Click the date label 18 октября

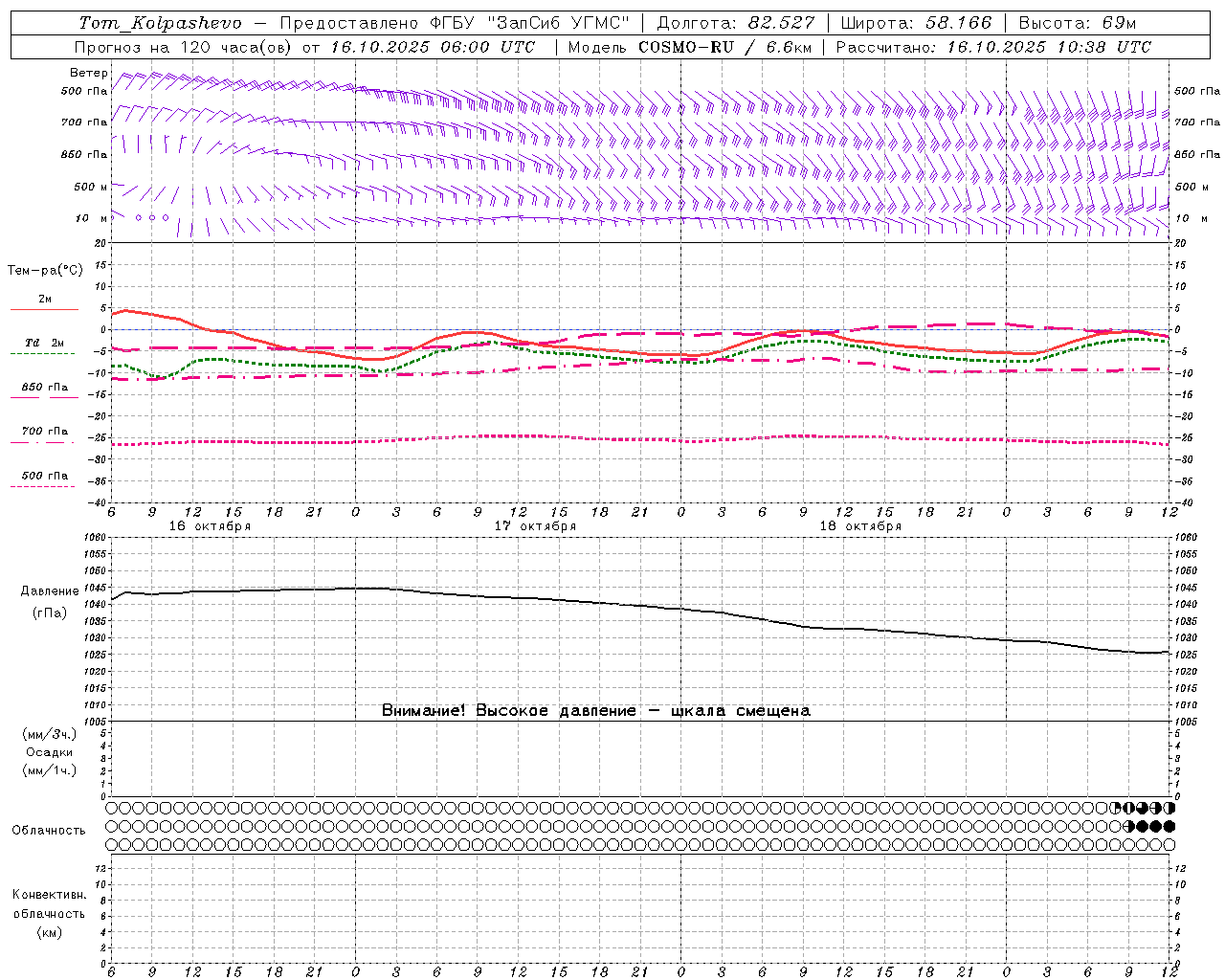(x=860, y=526)
